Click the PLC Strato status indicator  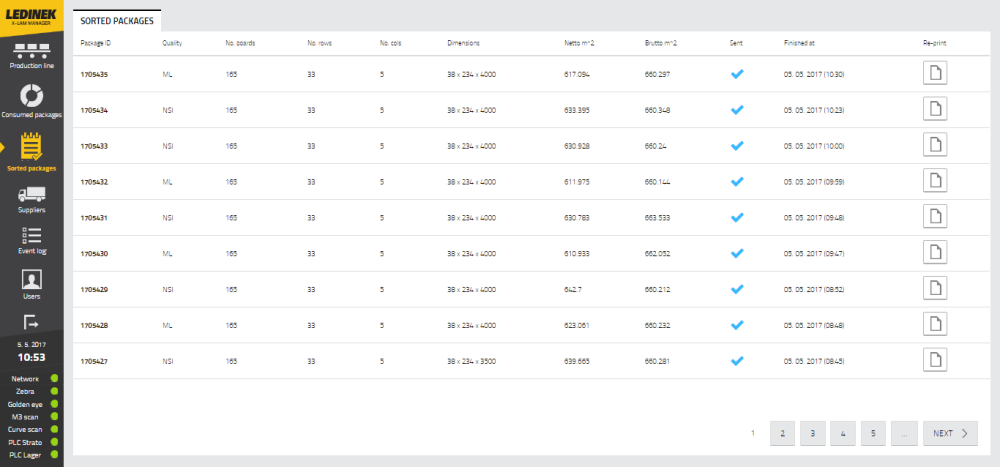(x=54, y=442)
